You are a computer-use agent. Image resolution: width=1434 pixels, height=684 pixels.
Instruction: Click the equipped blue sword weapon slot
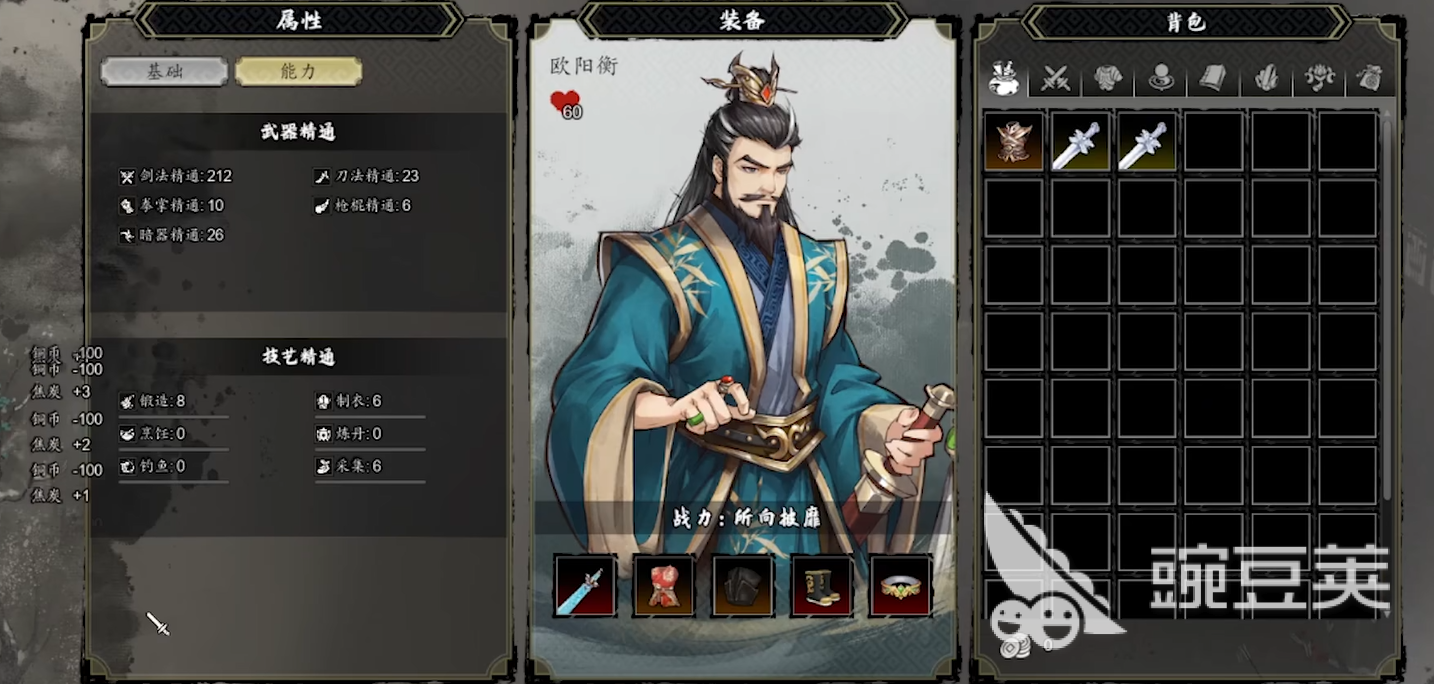(x=585, y=585)
